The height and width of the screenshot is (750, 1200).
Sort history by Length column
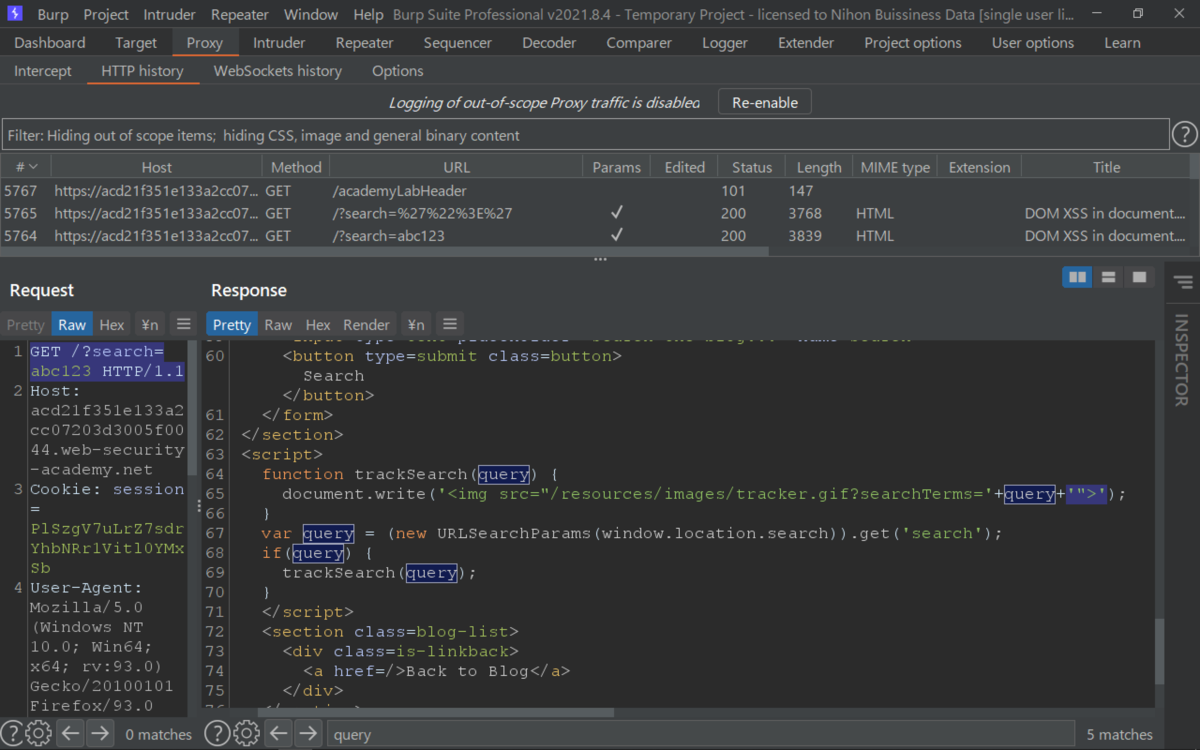click(818, 167)
